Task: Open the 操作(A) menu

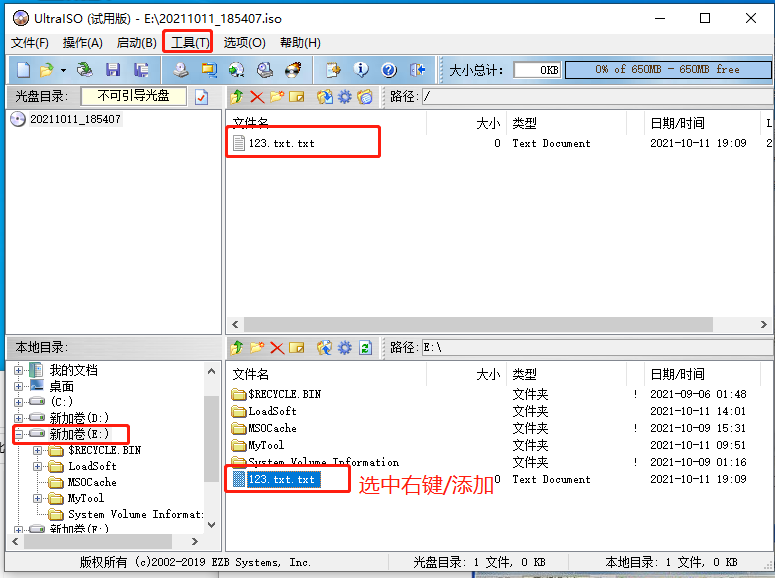Action: pyautogui.click(x=83, y=43)
